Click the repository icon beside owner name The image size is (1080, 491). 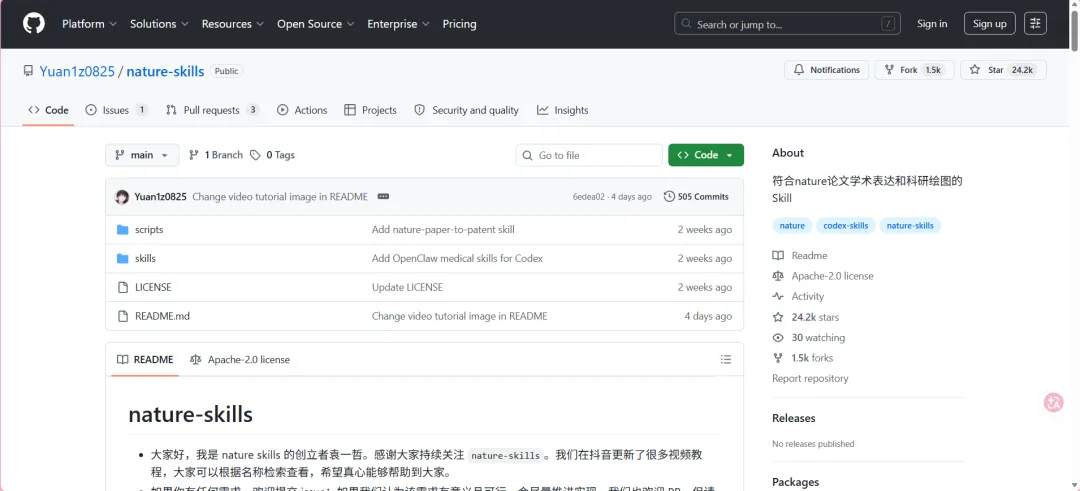pyautogui.click(x=28, y=71)
